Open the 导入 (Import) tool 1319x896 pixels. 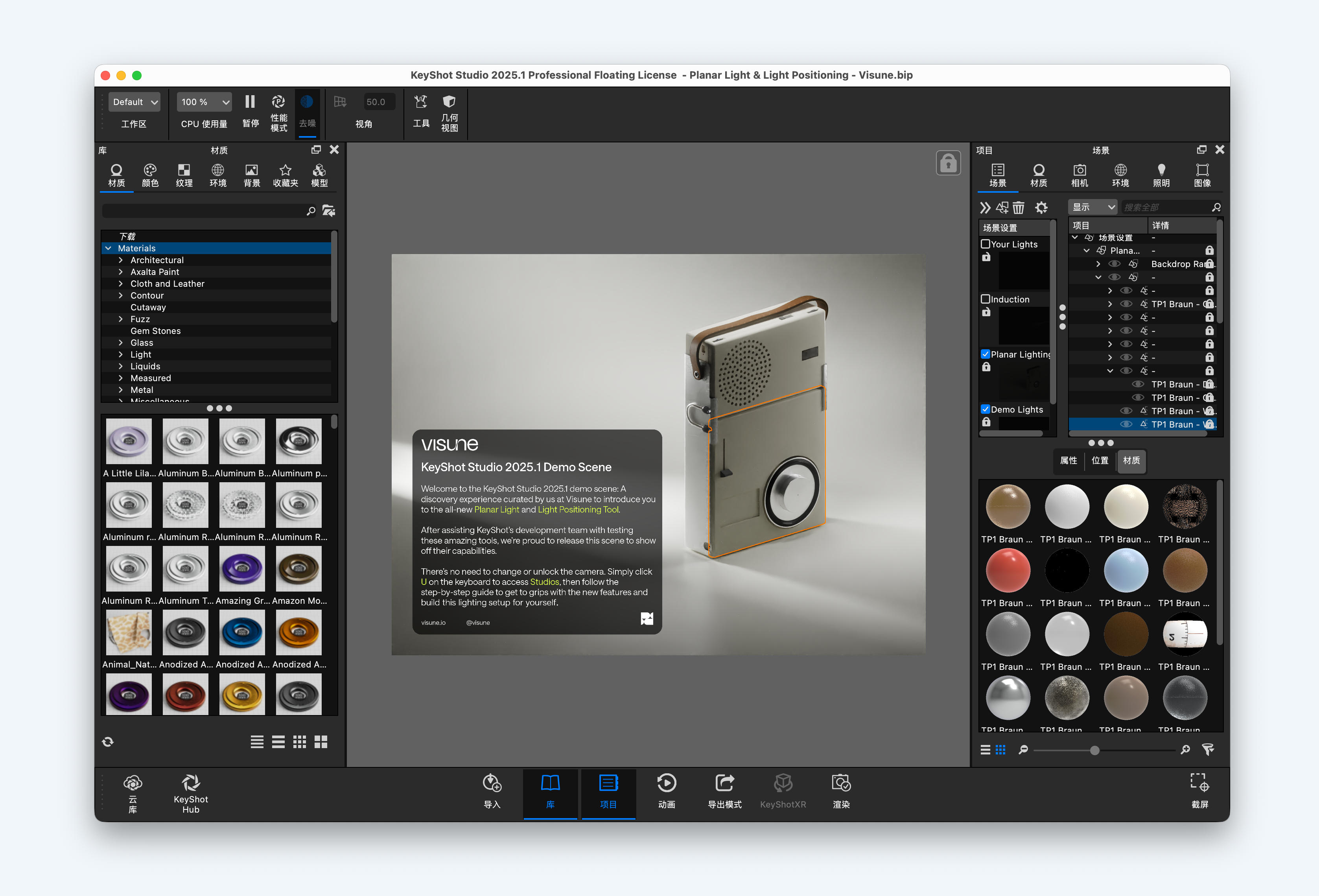tap(492, 791)
